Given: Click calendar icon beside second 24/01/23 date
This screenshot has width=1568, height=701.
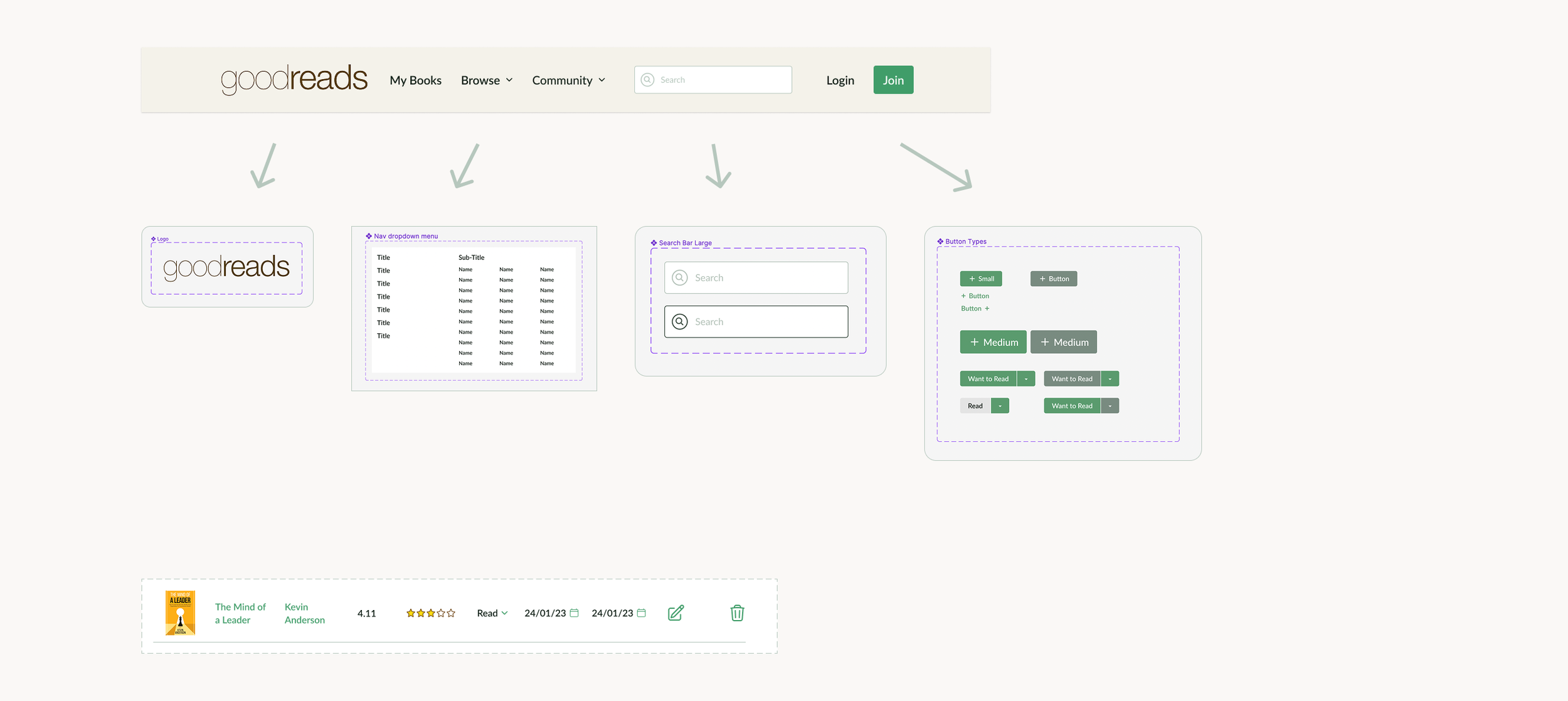Looking at the screenshot, I should [641, 613].
